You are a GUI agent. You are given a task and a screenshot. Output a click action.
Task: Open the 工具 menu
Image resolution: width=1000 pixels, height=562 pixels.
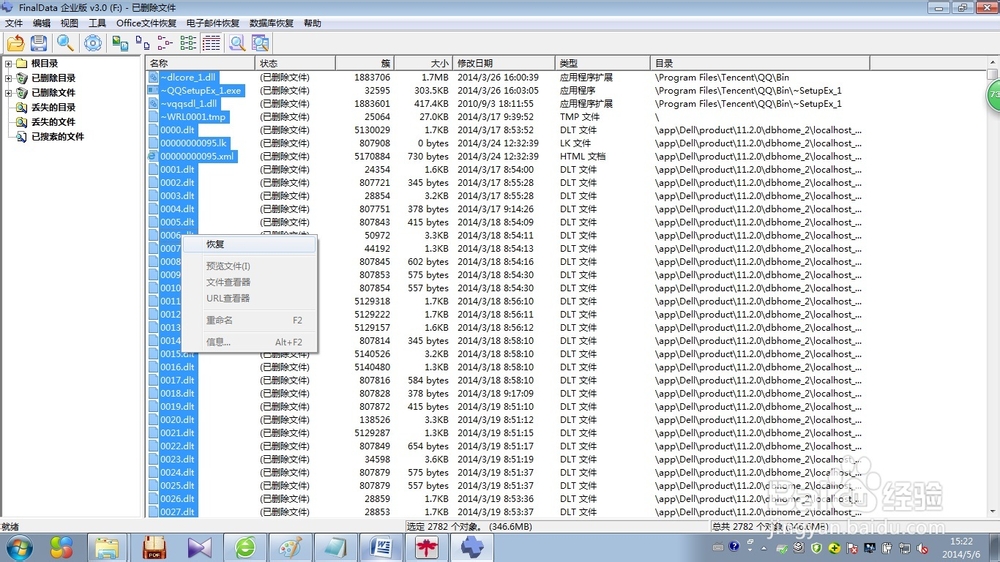coord(97,23)
